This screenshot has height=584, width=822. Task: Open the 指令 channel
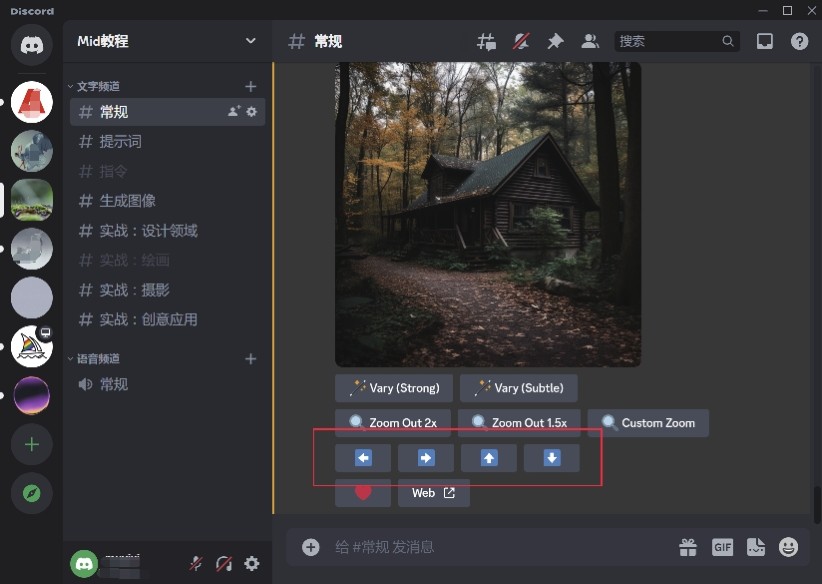point(167,171)
